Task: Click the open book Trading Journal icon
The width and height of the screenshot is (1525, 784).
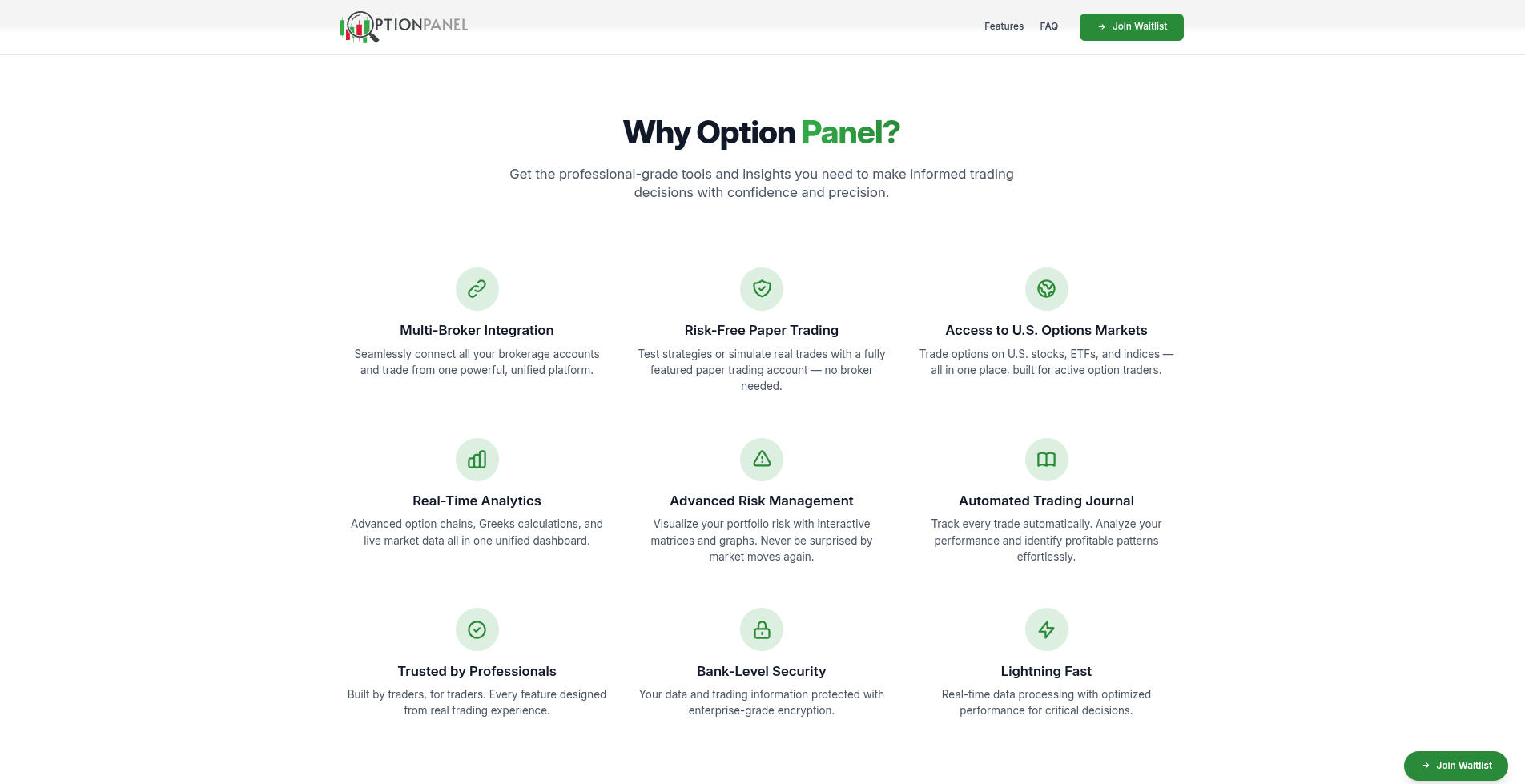Action: [1046, 460]
